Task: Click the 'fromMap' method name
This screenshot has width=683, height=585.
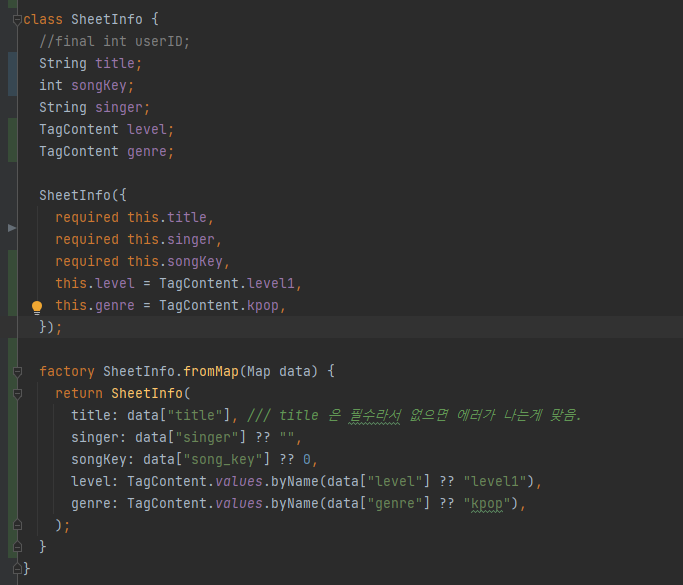Action: [x=211, y=372]
